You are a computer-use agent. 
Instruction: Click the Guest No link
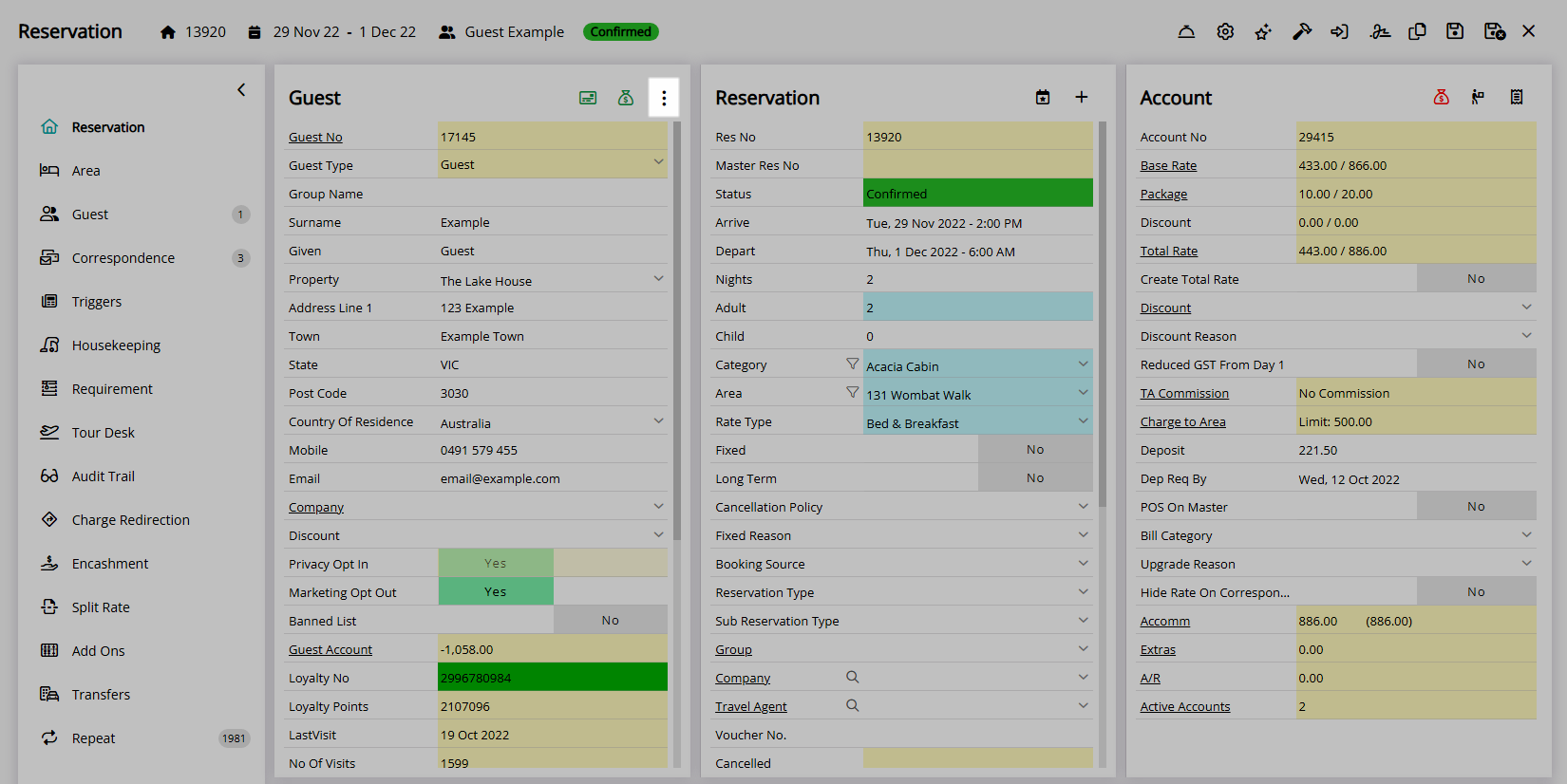click(x=315, y=137)
